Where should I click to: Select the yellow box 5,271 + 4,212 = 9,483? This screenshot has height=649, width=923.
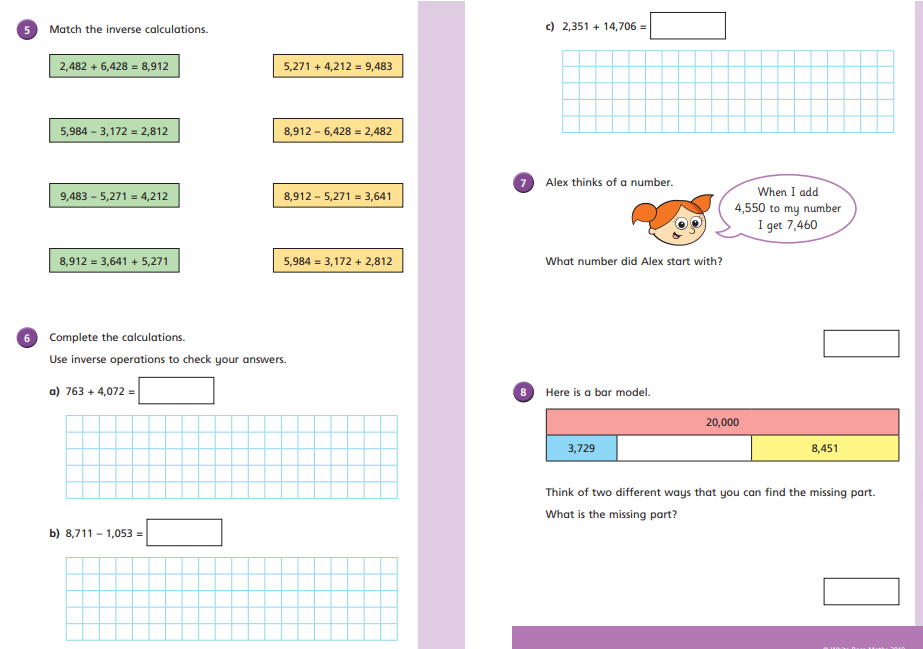click(x=337, y=67)
